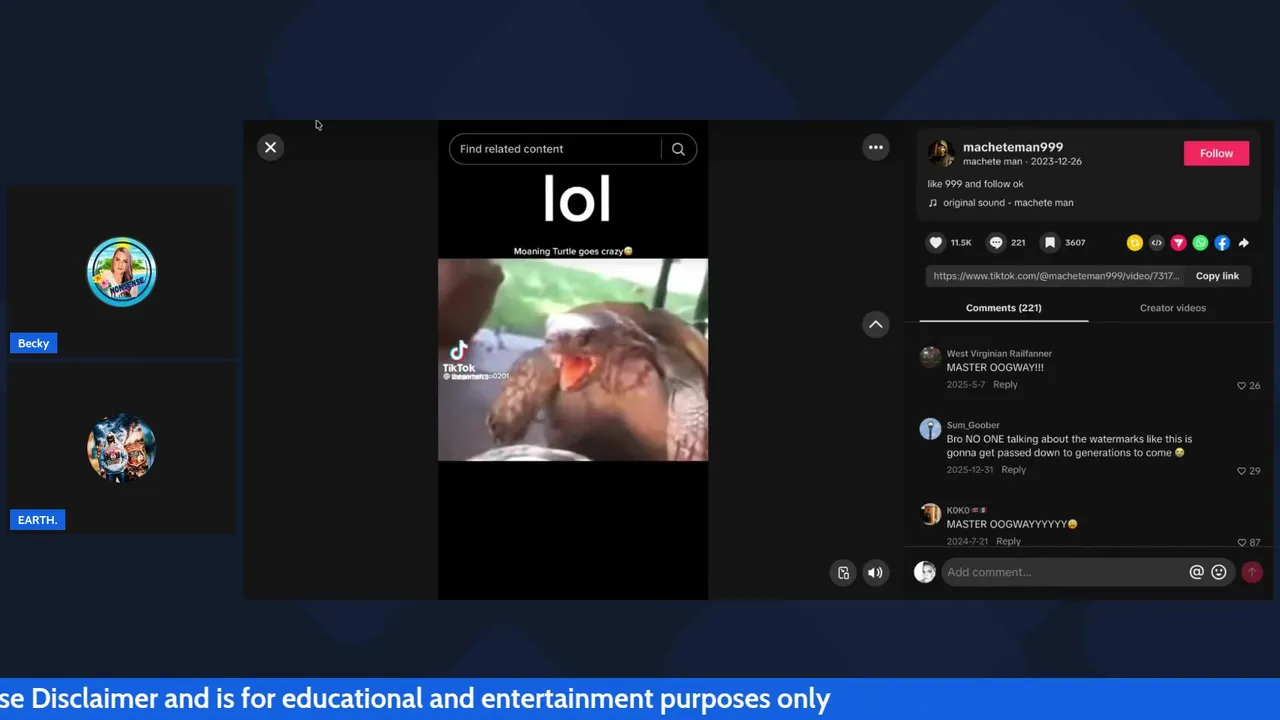Click in Add comment field

[1063, 572]
